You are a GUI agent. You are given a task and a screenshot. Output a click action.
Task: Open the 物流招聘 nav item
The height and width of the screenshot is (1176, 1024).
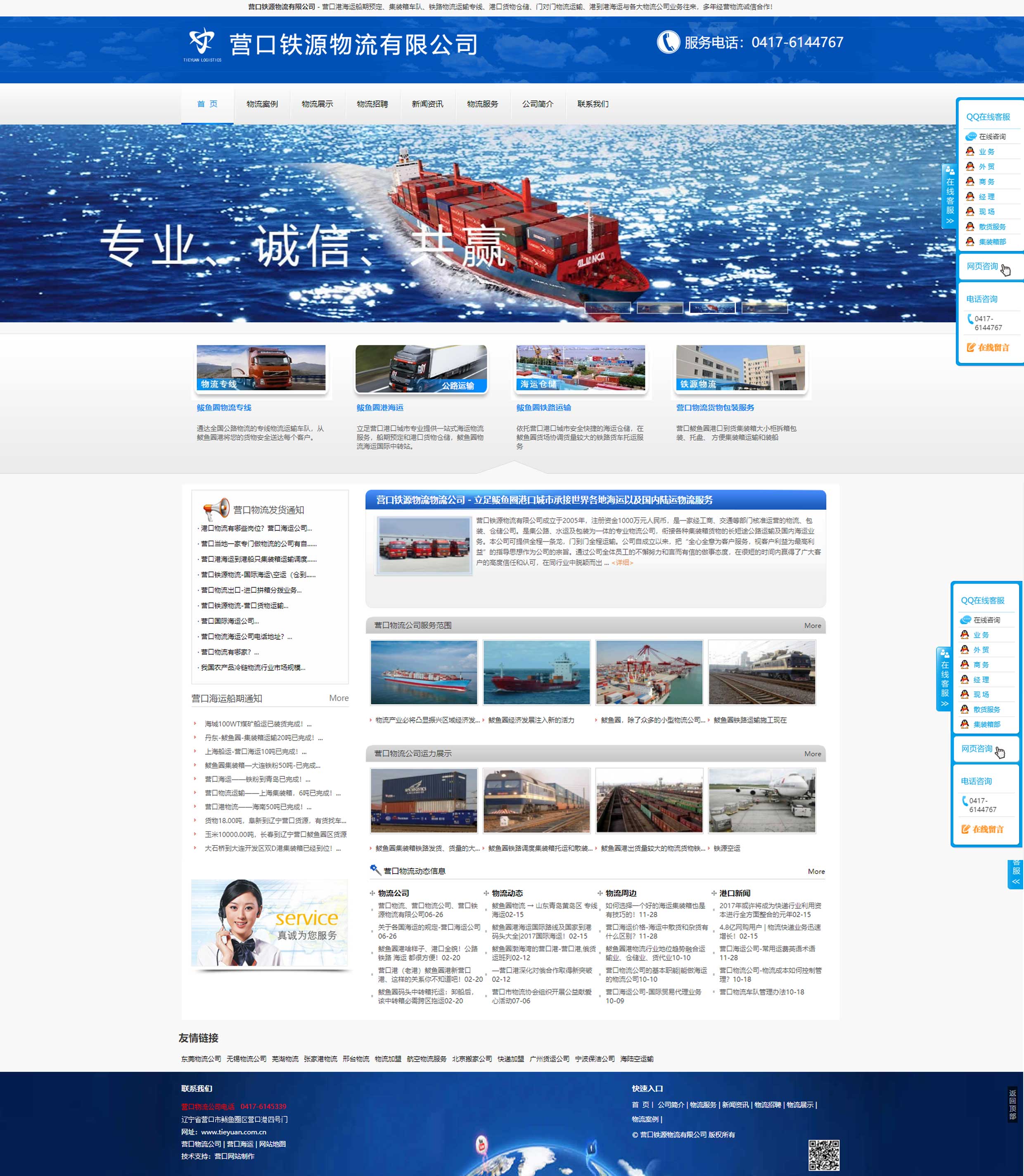(x=372, y=104)
